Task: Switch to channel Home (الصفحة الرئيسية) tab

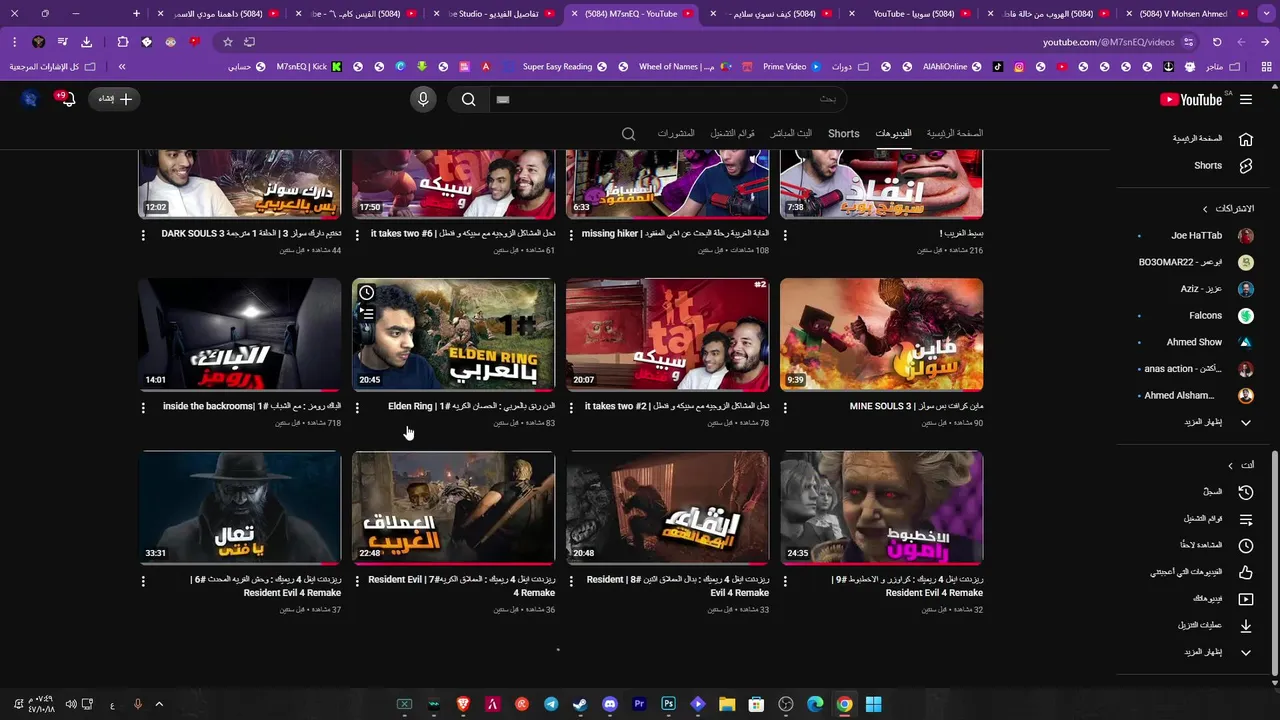Action: point(954,133)
